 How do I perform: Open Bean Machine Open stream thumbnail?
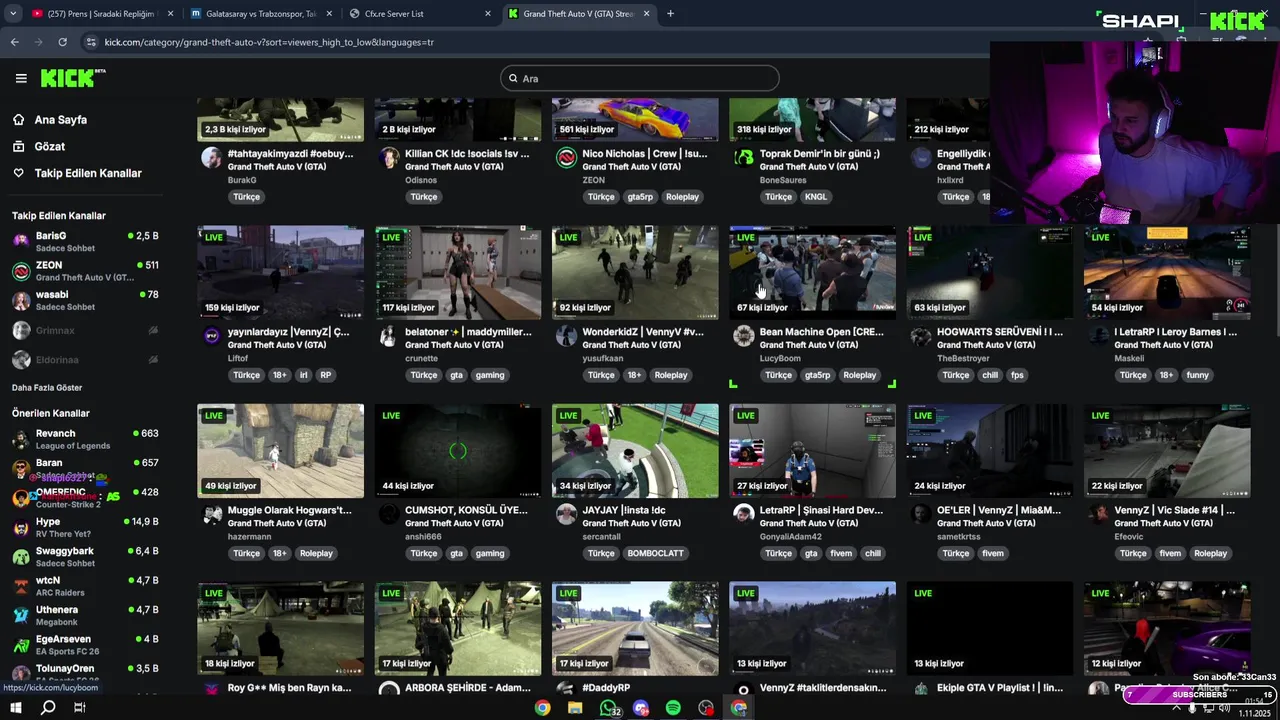[x=812, y=273]
